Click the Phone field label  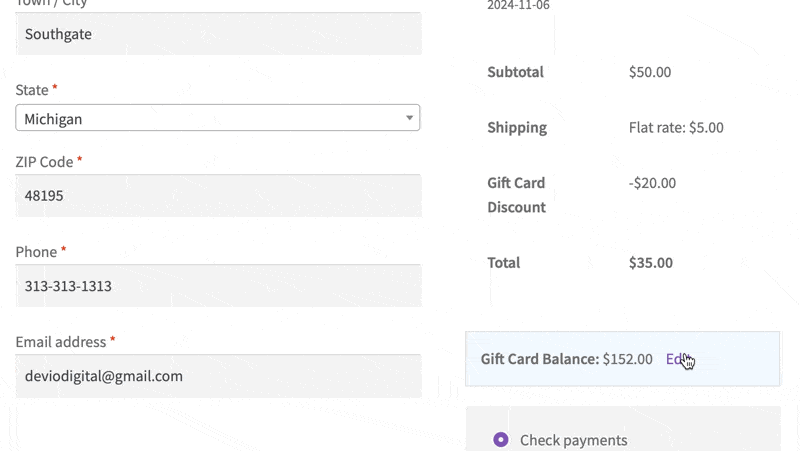(x=36, y=252)
